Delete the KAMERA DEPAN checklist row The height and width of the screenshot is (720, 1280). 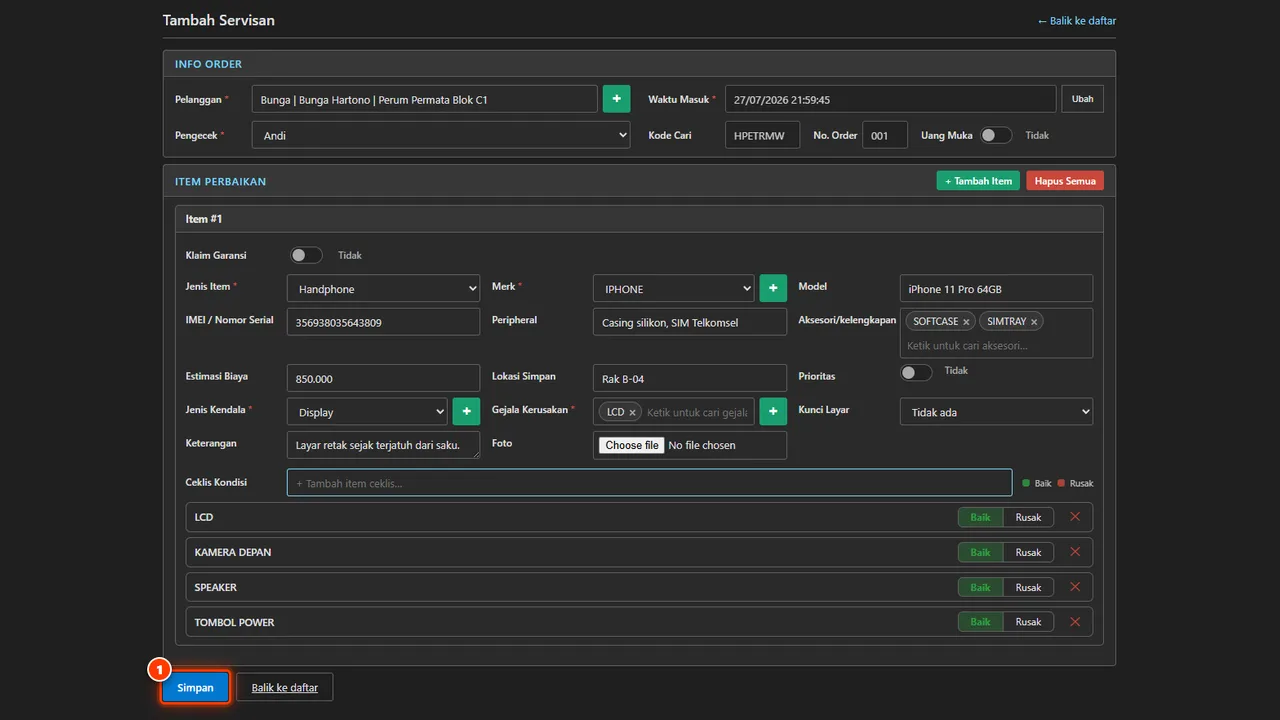point(1075,552)
